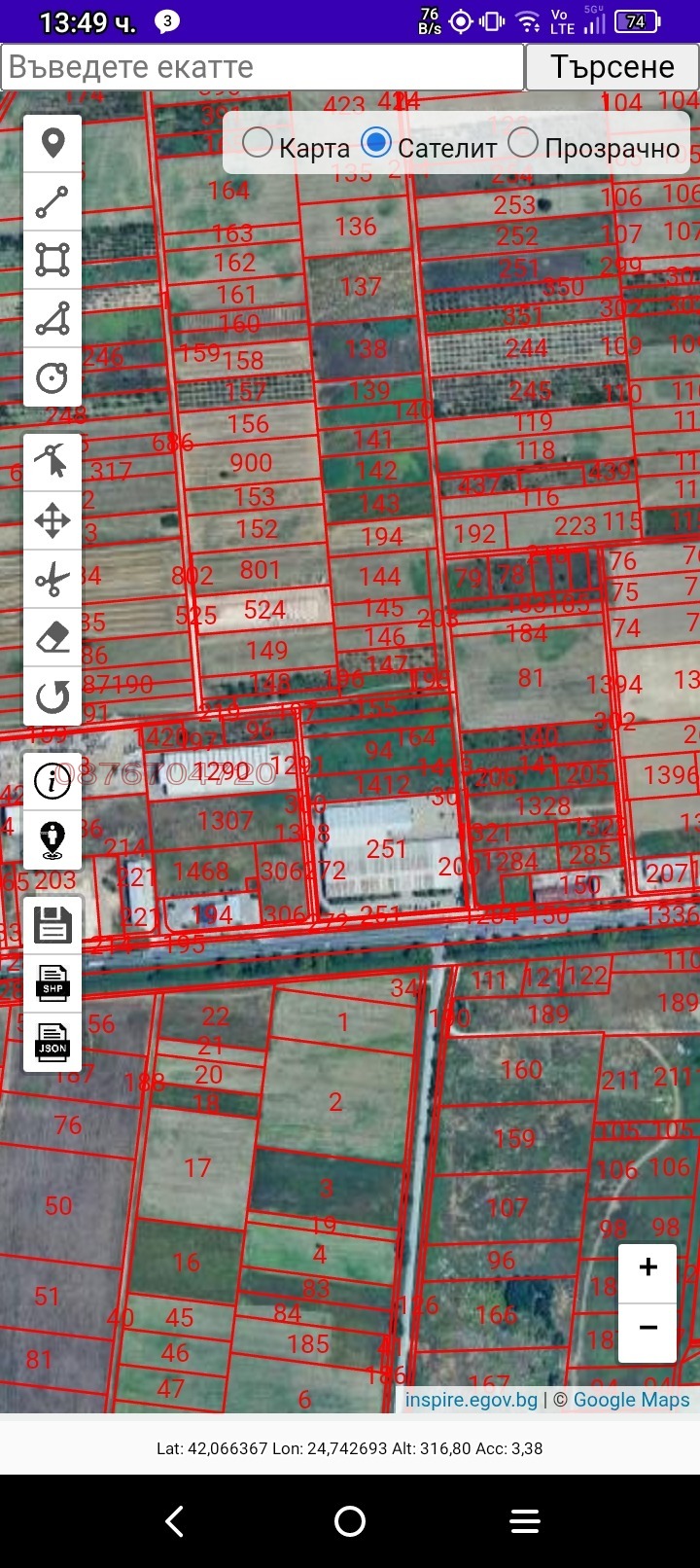Open the inspire.egov.bg link
The image size is (700, 1568).
[472, 1400]
